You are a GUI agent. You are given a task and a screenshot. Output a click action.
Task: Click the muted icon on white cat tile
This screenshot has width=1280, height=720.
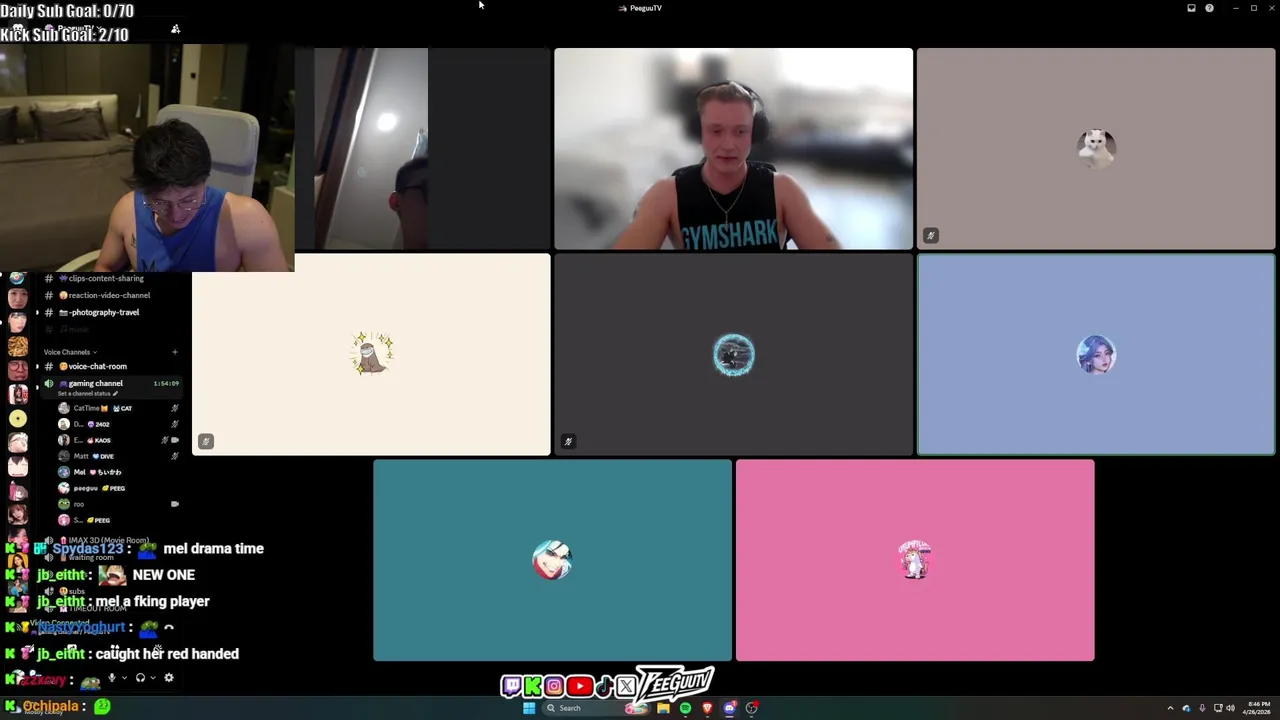click(x=930, y=236)
